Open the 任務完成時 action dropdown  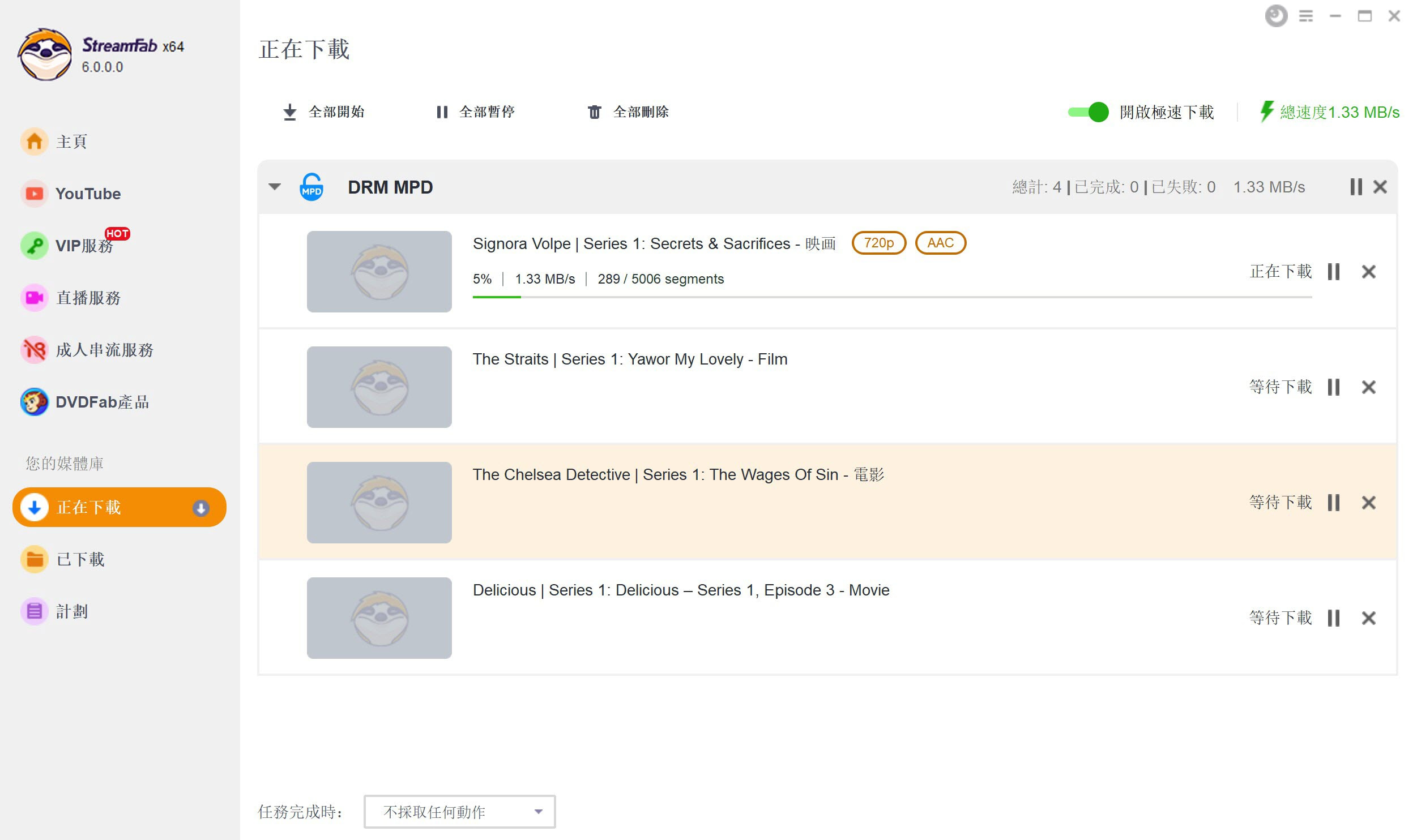pos(459,812)
